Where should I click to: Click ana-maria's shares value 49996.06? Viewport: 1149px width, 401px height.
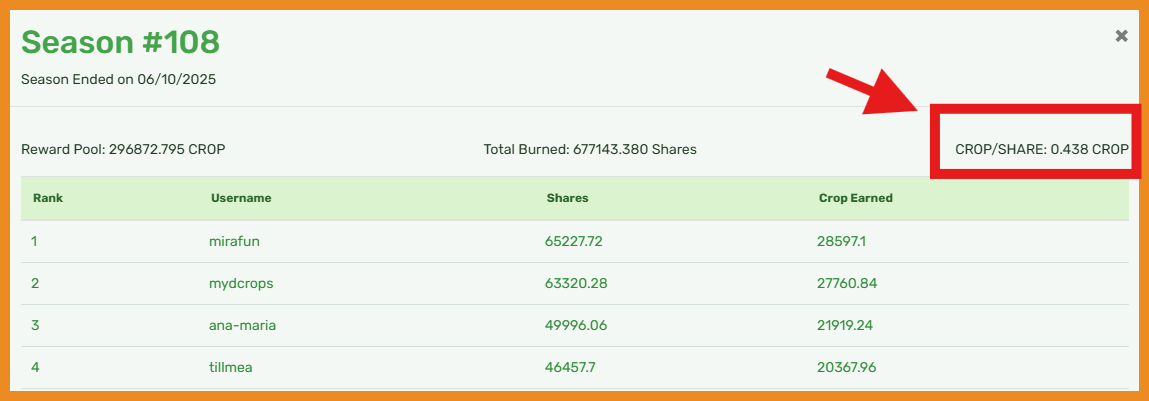pyautogui.click(x=577, y=325)
